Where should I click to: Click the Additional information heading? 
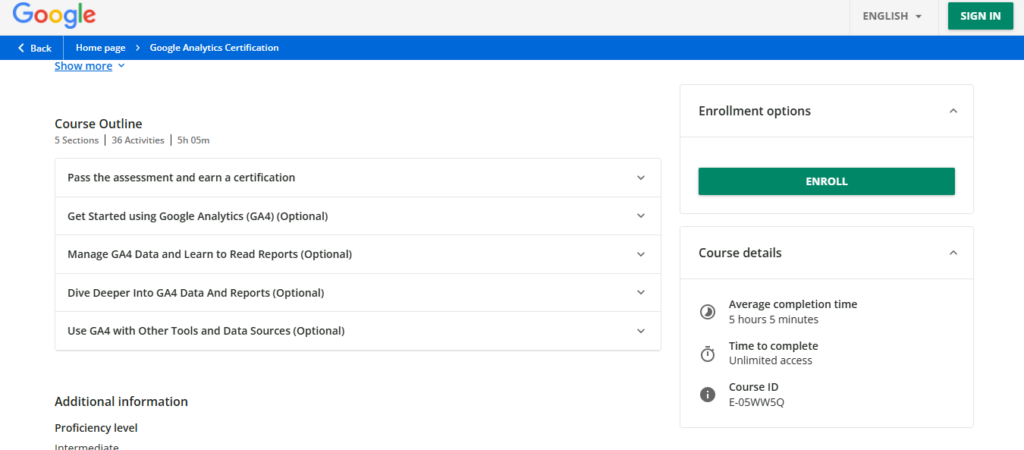pos(121,402)
